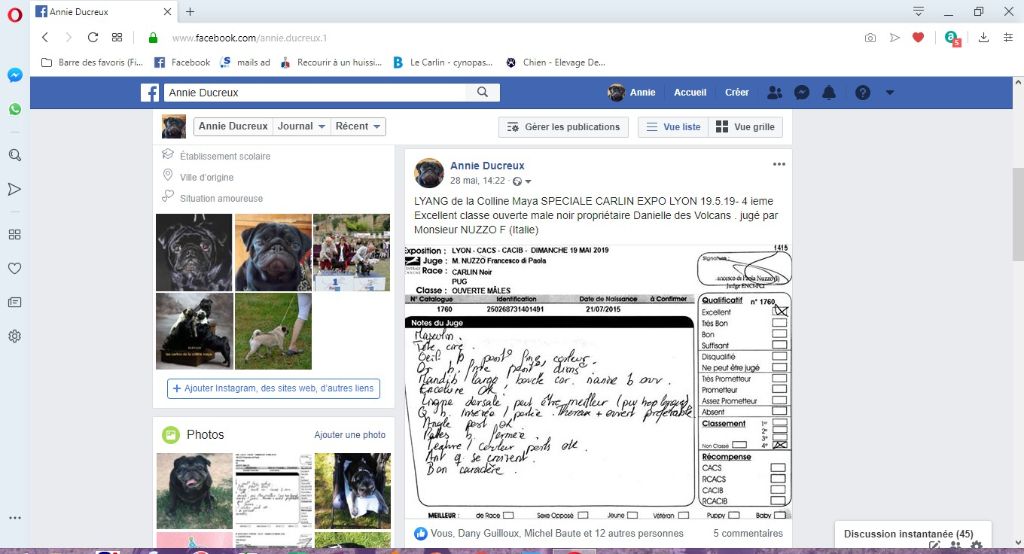Toggle the heart bookmark icon in the address bar
This screenshot has height=554, width=1024.
[918, 37]
